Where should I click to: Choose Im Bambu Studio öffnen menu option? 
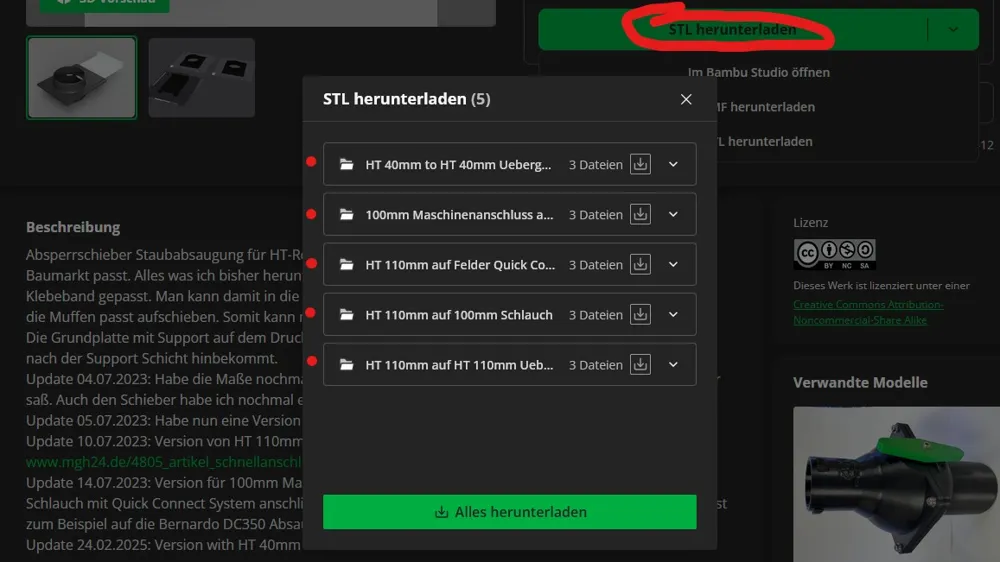pyautogui.click(x=758, y=72)
